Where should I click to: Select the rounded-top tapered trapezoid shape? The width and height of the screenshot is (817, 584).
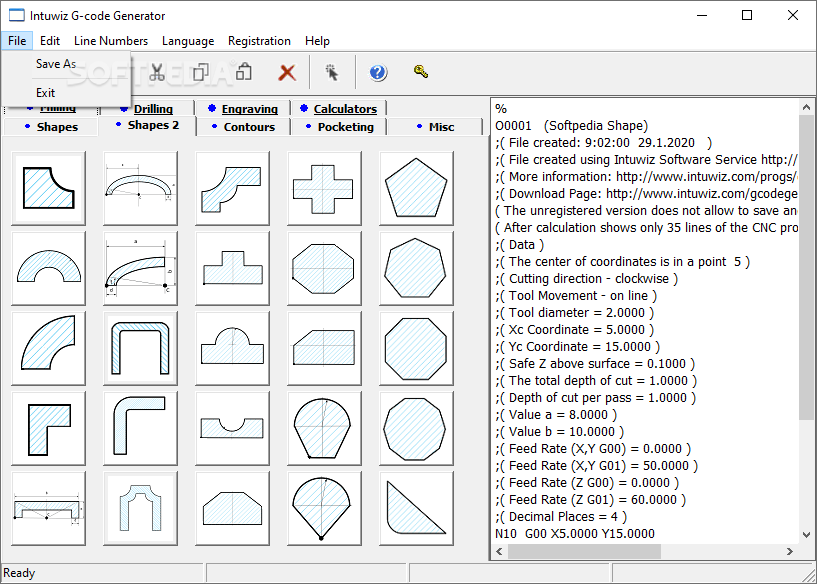coord(324,428)
